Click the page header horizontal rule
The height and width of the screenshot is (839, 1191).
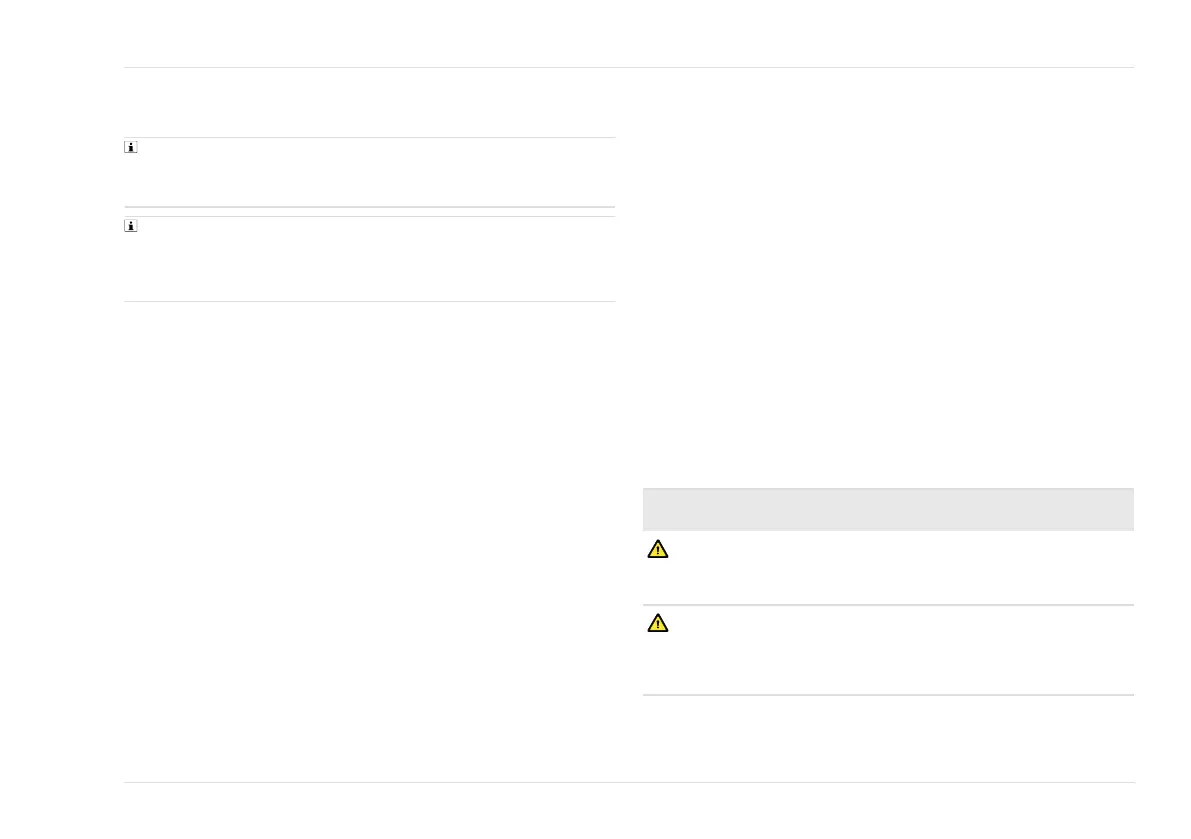[628, 68]
